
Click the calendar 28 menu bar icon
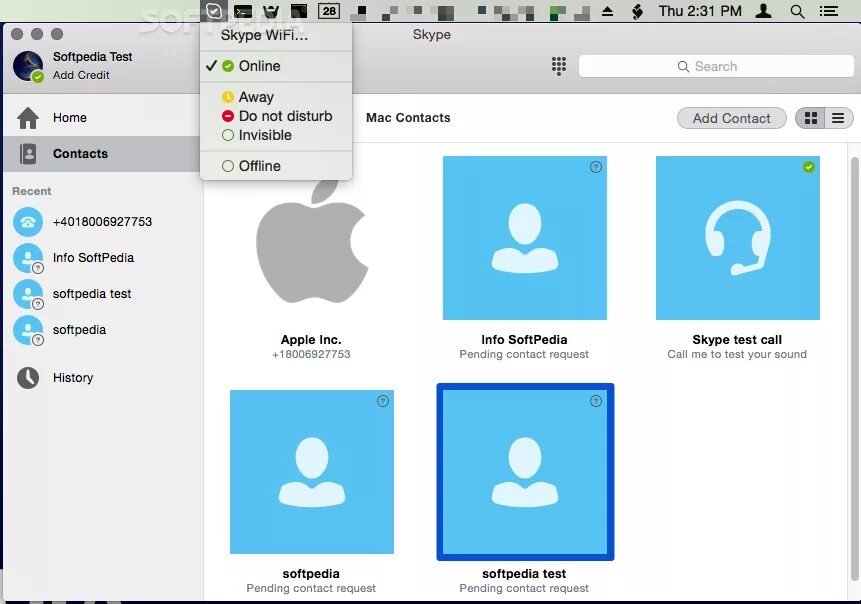(x=328, y=11)
